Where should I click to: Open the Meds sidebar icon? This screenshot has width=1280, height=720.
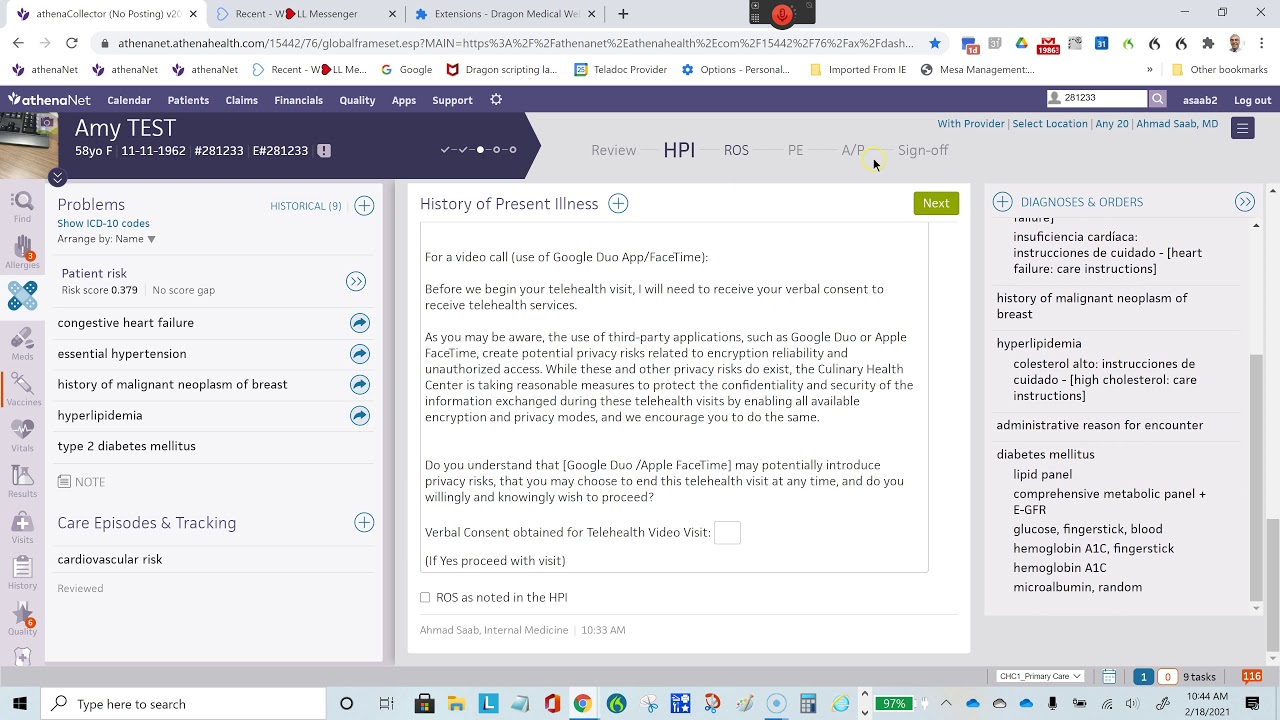[22, 343]
